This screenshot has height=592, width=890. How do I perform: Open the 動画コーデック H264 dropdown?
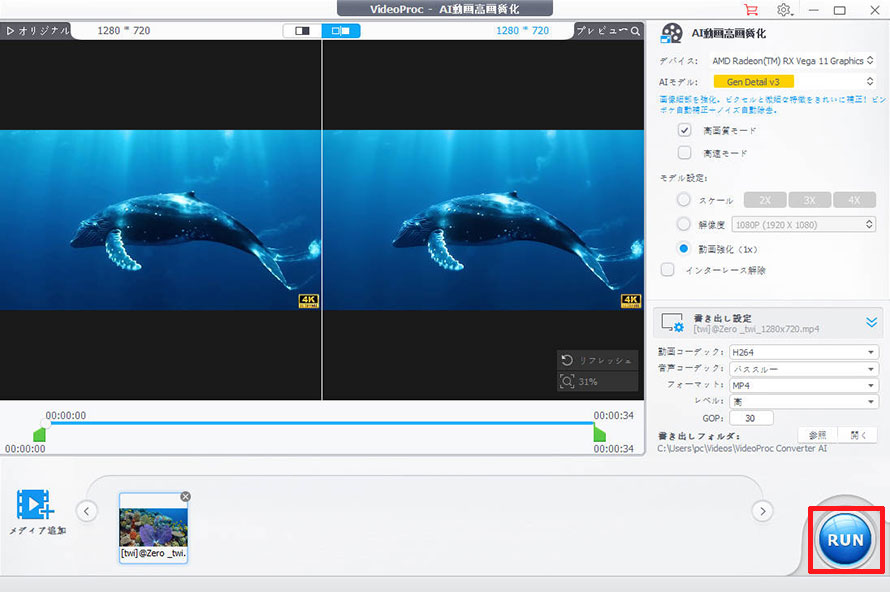tap(803, 352)
